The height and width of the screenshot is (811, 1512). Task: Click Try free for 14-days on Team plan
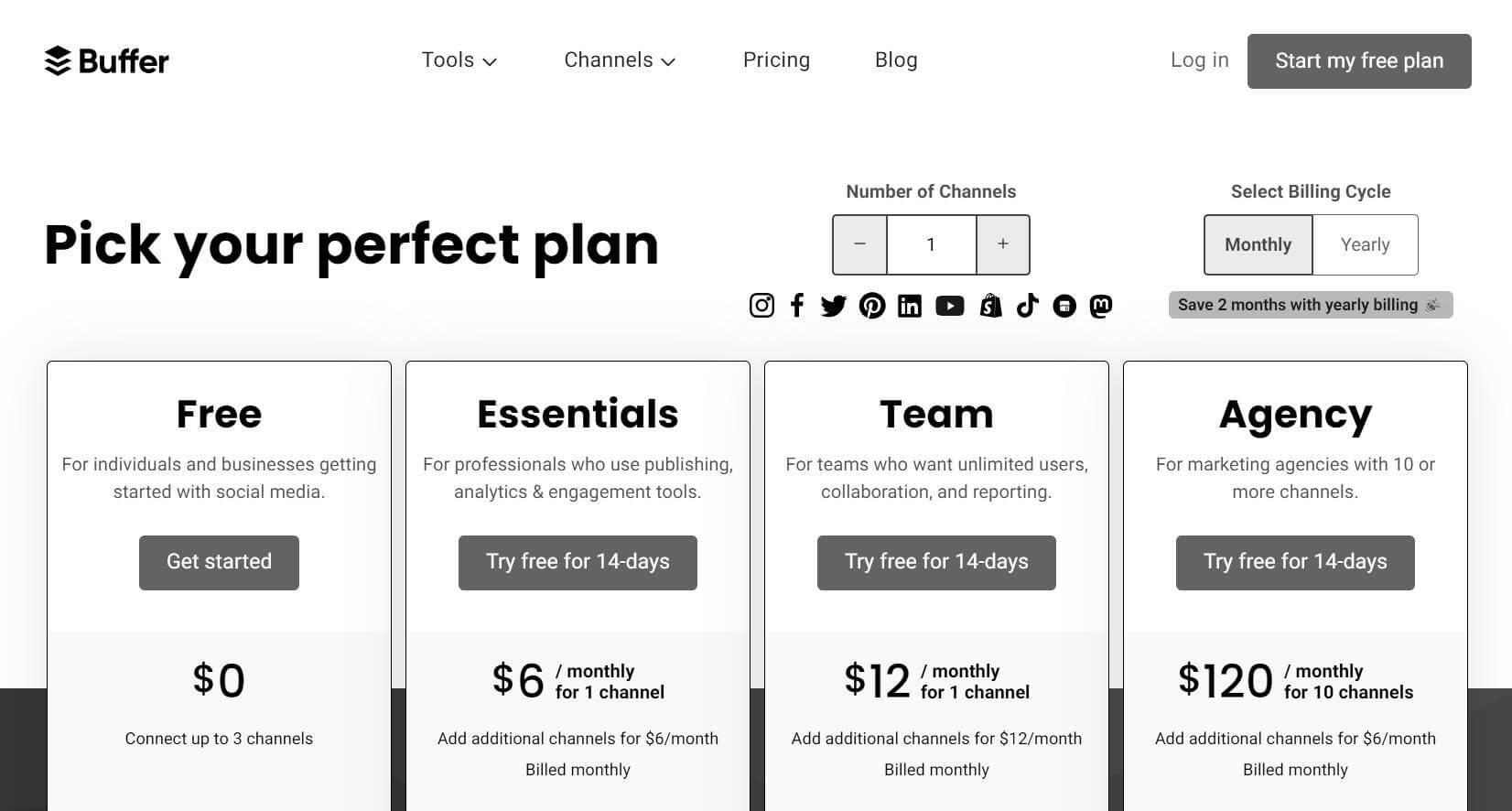(x=935, y=562)
